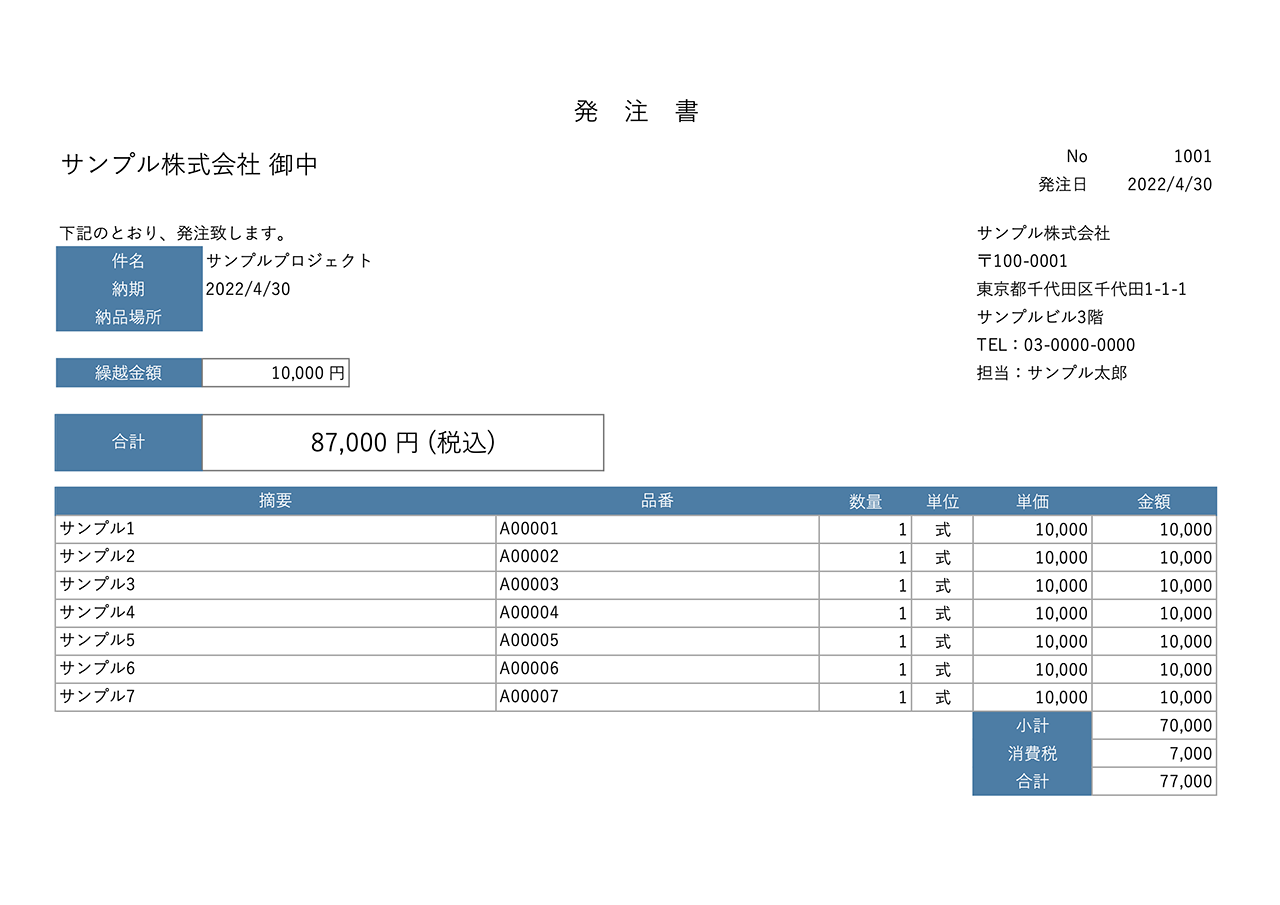Select the 単価 column header

point(1032,501)
